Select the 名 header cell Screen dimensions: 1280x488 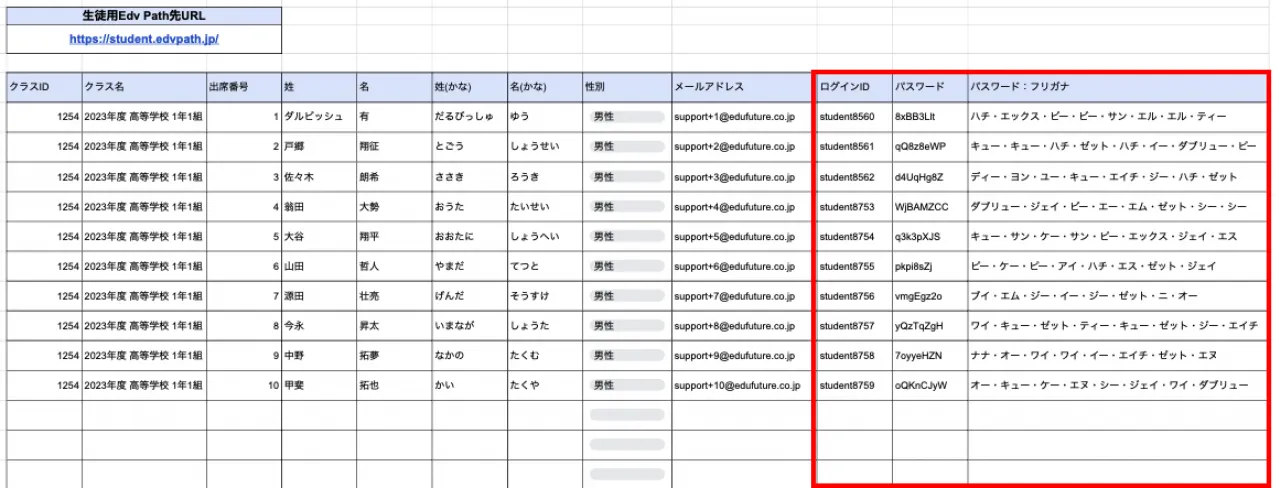[394, 87]
